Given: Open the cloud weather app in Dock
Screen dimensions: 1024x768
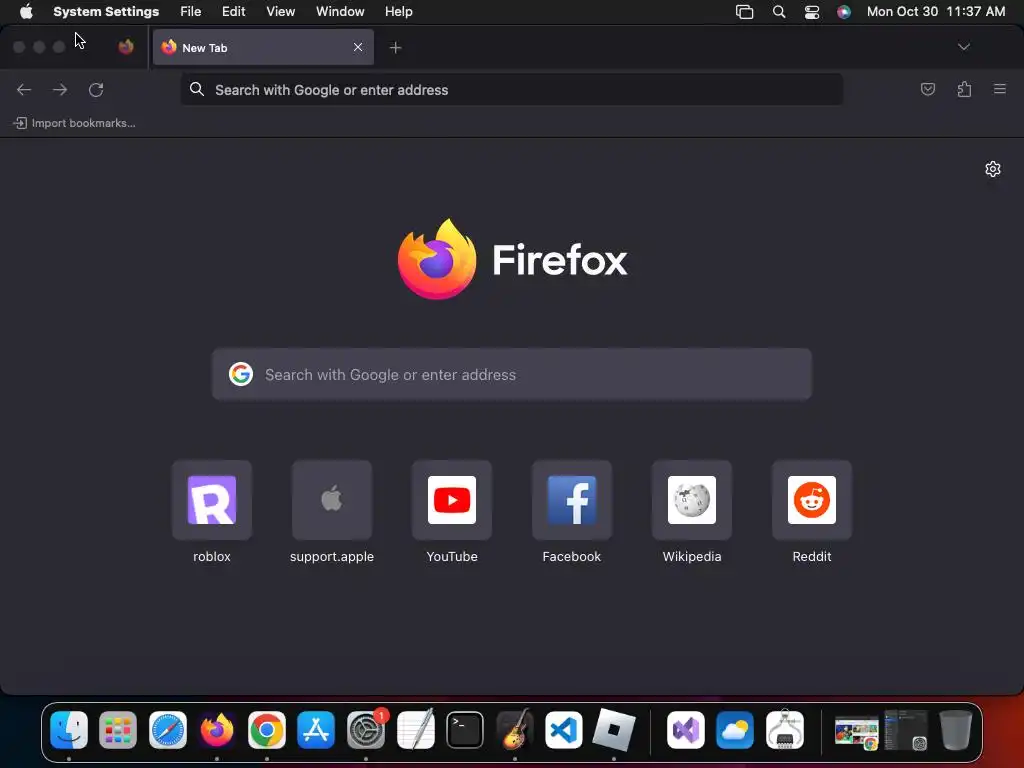Looking at the screenshot, I should [x=735, y=729].
